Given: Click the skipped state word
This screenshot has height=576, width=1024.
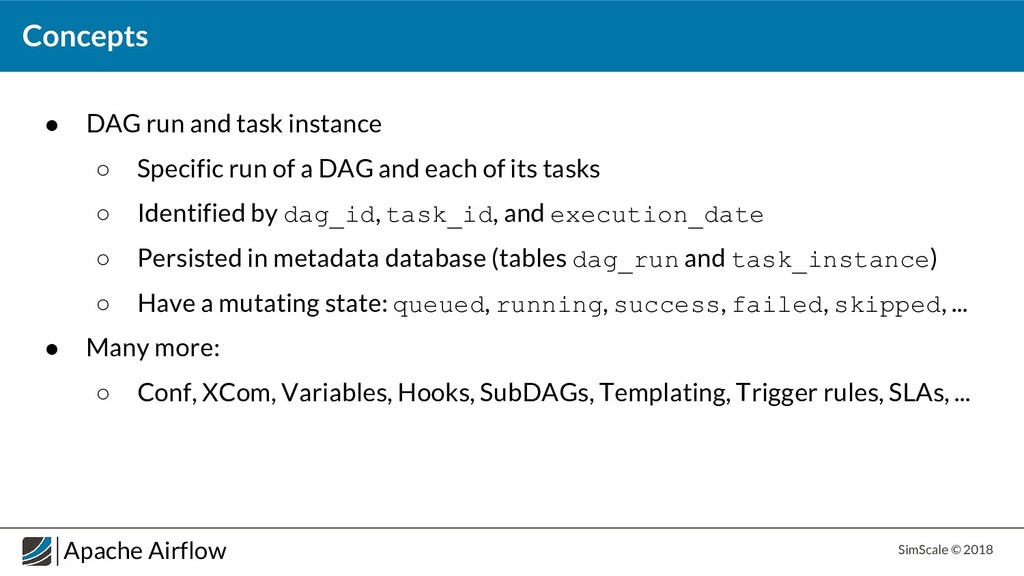Looking at the screenshot, I should pyautogui.click(x=888, y=305).
